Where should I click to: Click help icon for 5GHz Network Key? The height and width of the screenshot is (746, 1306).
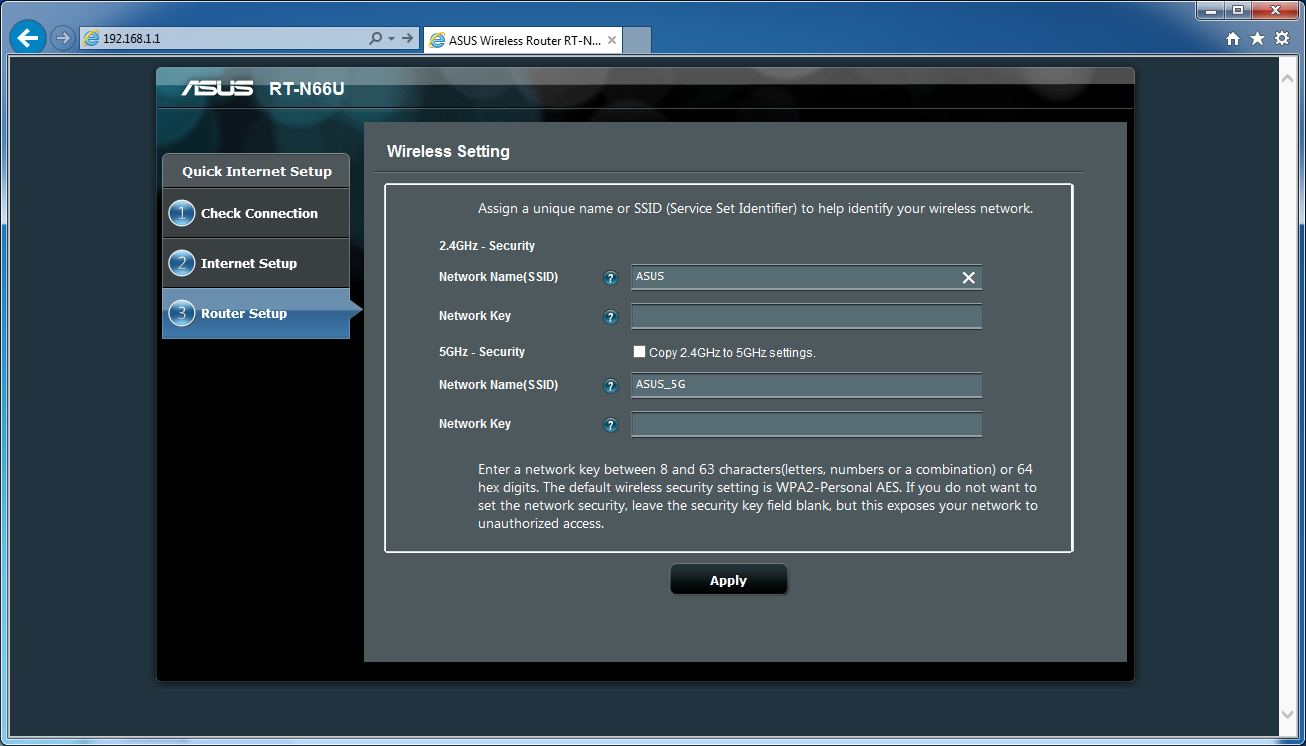(611, 425)
